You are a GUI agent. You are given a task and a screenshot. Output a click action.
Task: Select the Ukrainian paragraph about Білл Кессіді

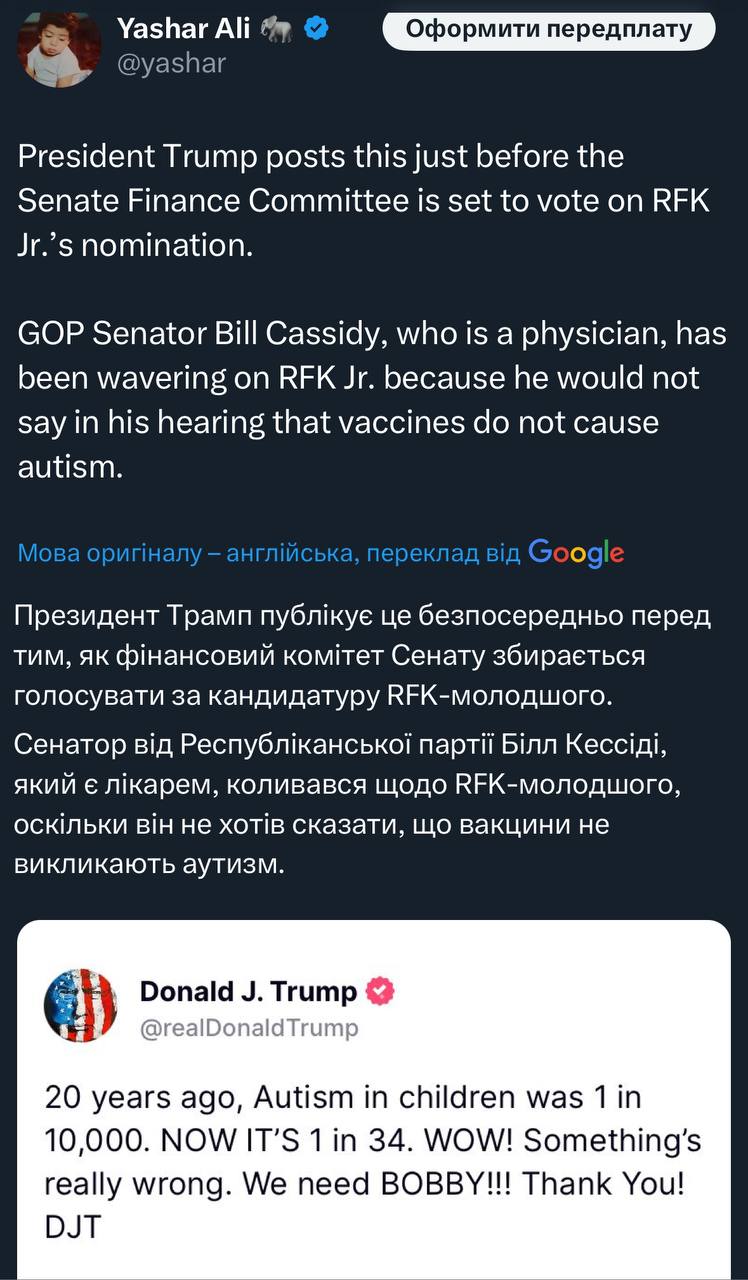[x=350, y=803]
